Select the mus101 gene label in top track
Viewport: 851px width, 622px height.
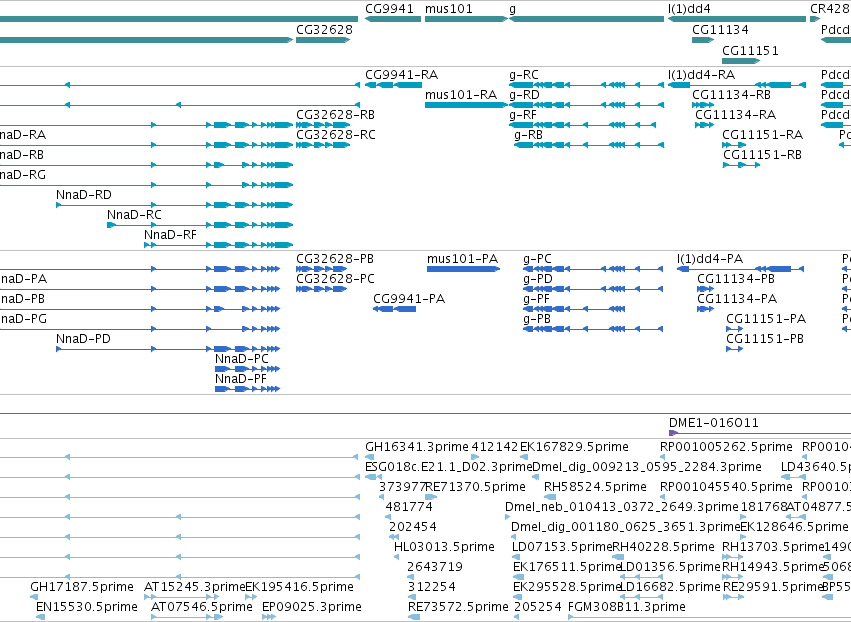(x=449, y=9)
